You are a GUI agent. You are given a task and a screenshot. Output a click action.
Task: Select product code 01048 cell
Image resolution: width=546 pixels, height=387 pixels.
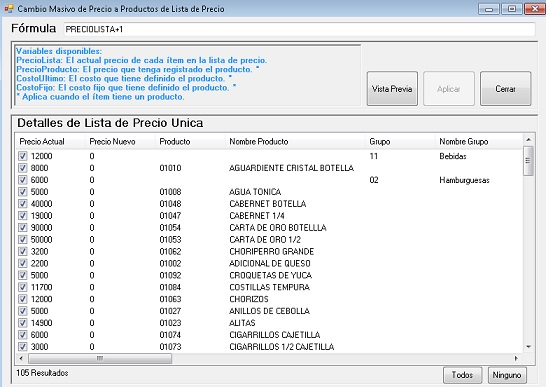point(170,204)
